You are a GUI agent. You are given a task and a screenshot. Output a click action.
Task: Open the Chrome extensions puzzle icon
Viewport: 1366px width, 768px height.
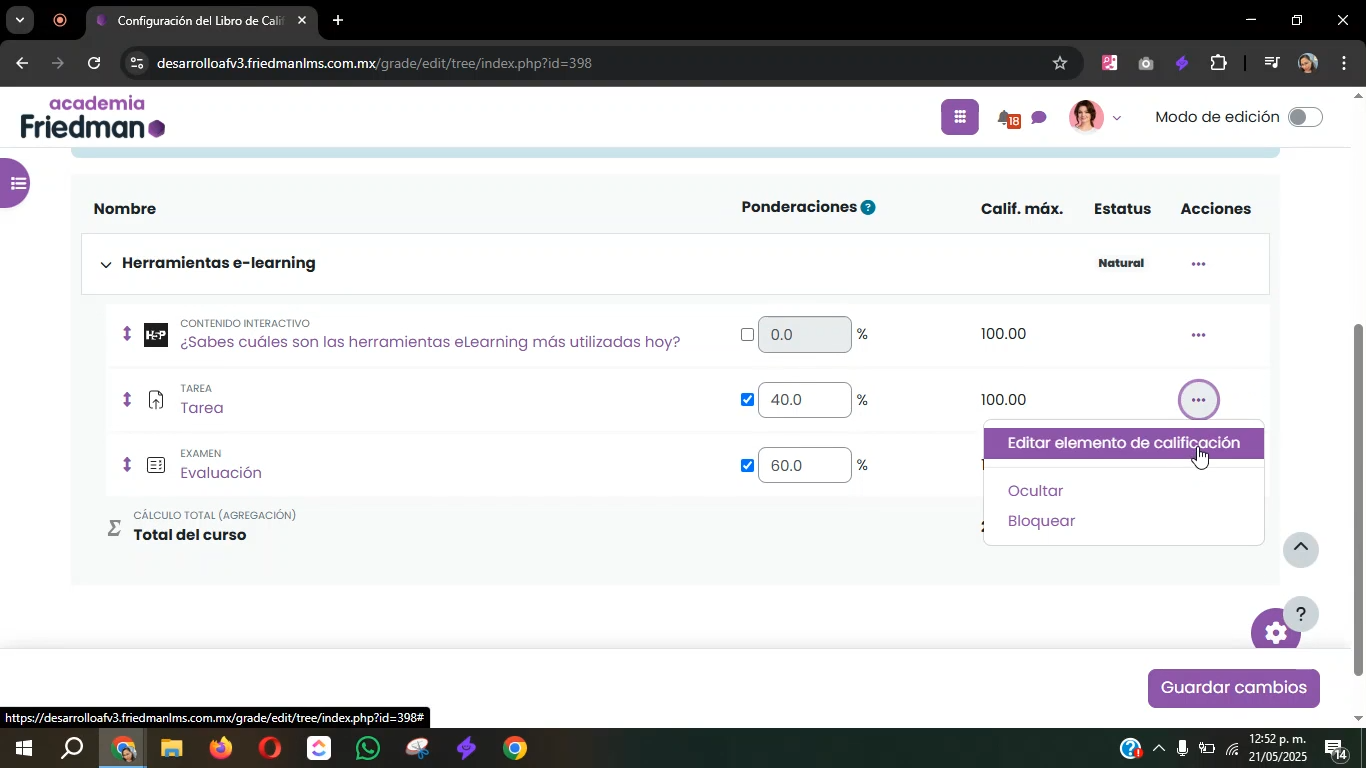click(1218, 63)
